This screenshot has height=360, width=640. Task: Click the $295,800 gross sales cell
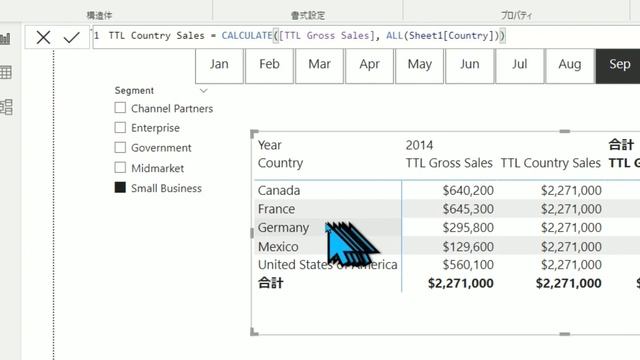(468, 228)
